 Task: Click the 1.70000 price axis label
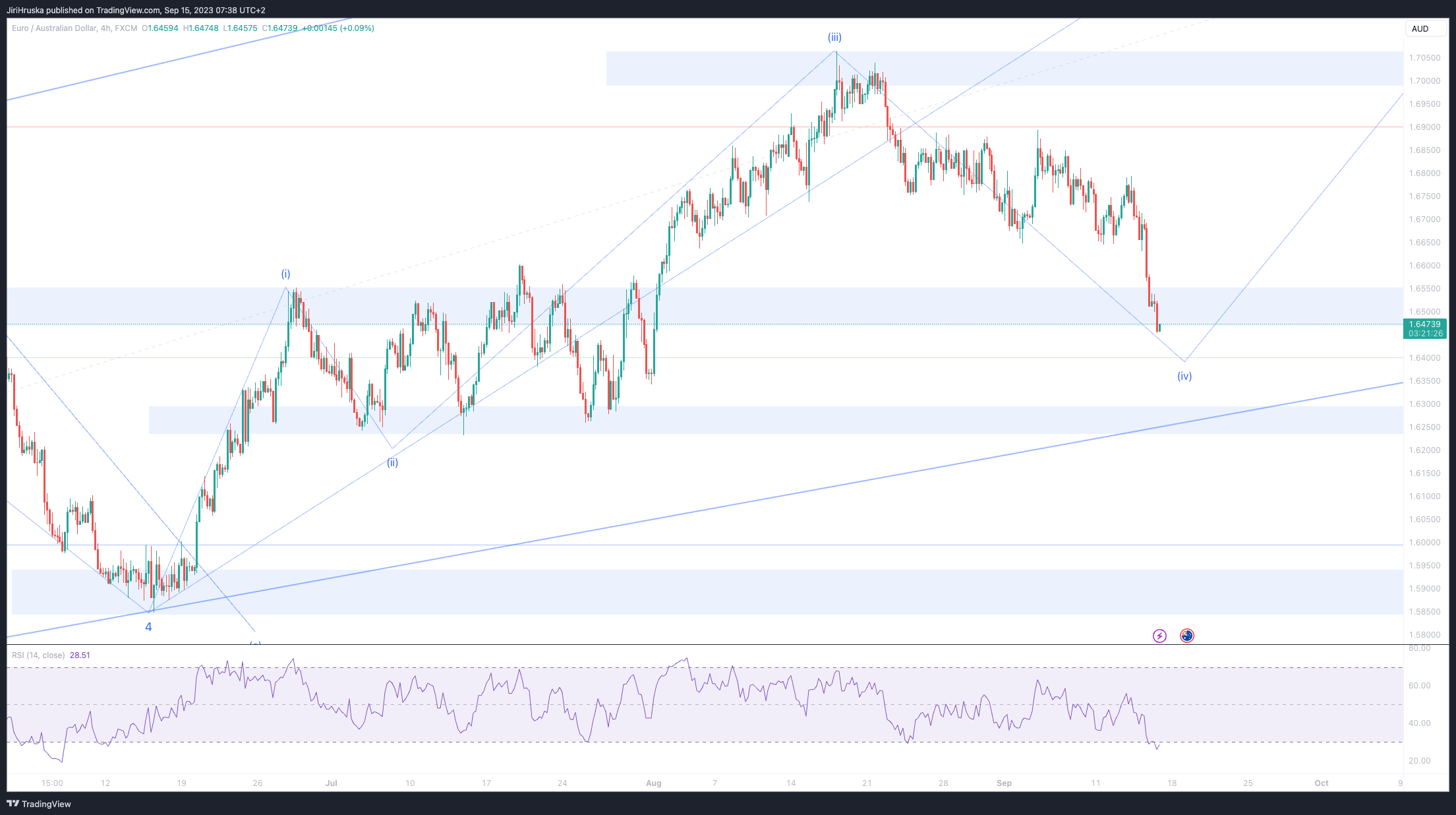pos(1424,81)
